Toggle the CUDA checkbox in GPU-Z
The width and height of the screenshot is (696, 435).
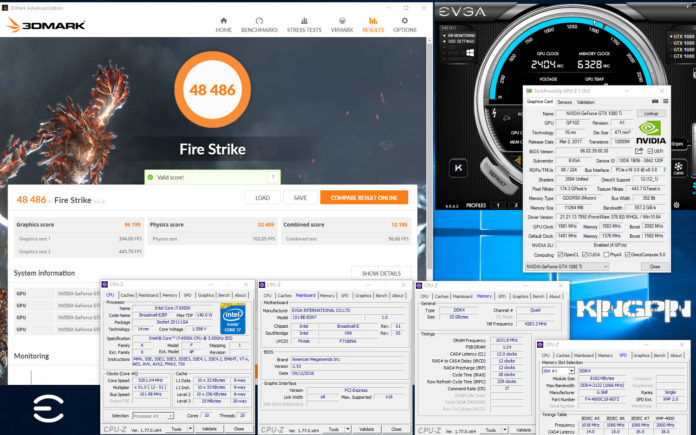click(x=585, y=255)
